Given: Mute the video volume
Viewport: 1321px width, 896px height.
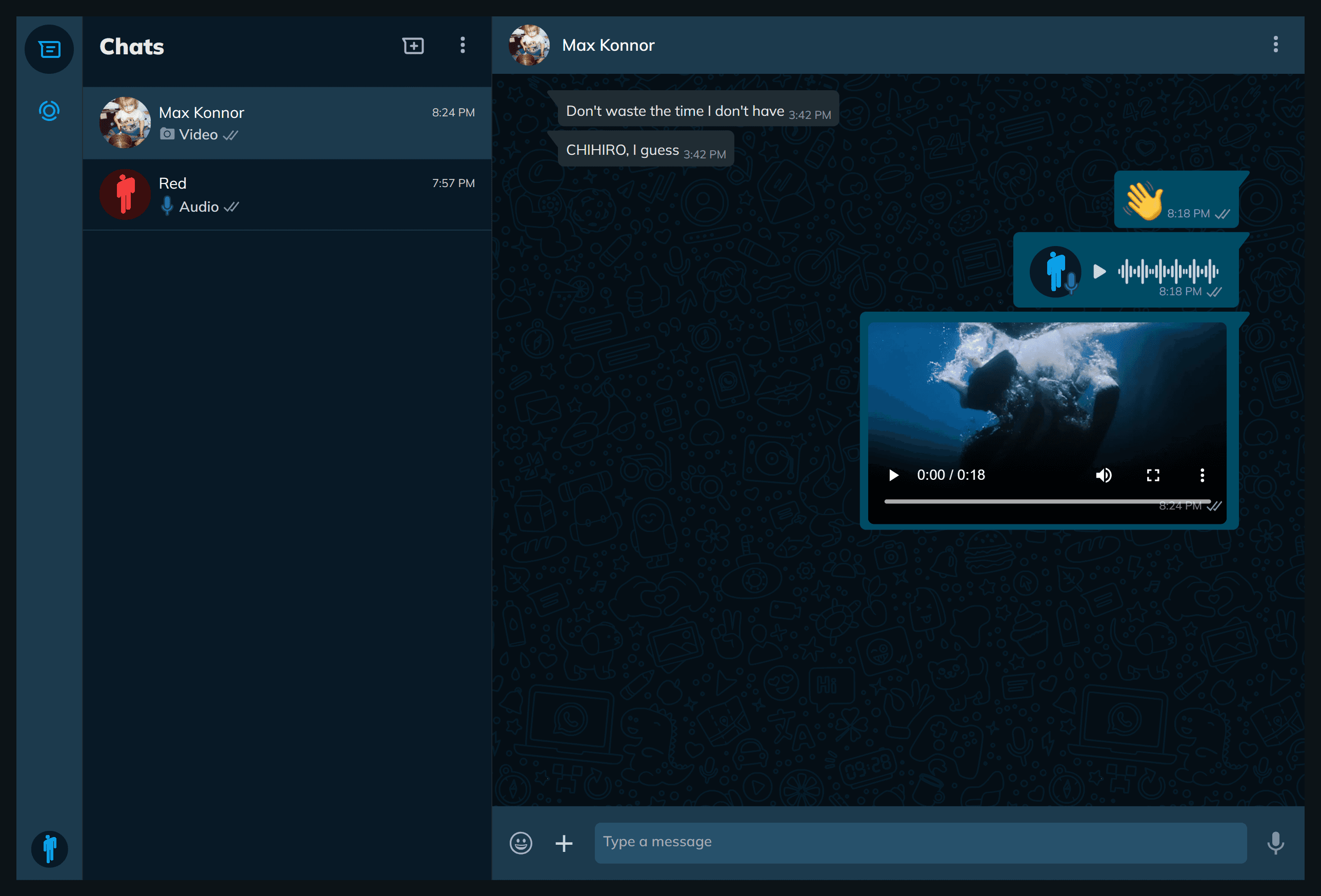Looking at the screenshot, I should point(1103,475).
